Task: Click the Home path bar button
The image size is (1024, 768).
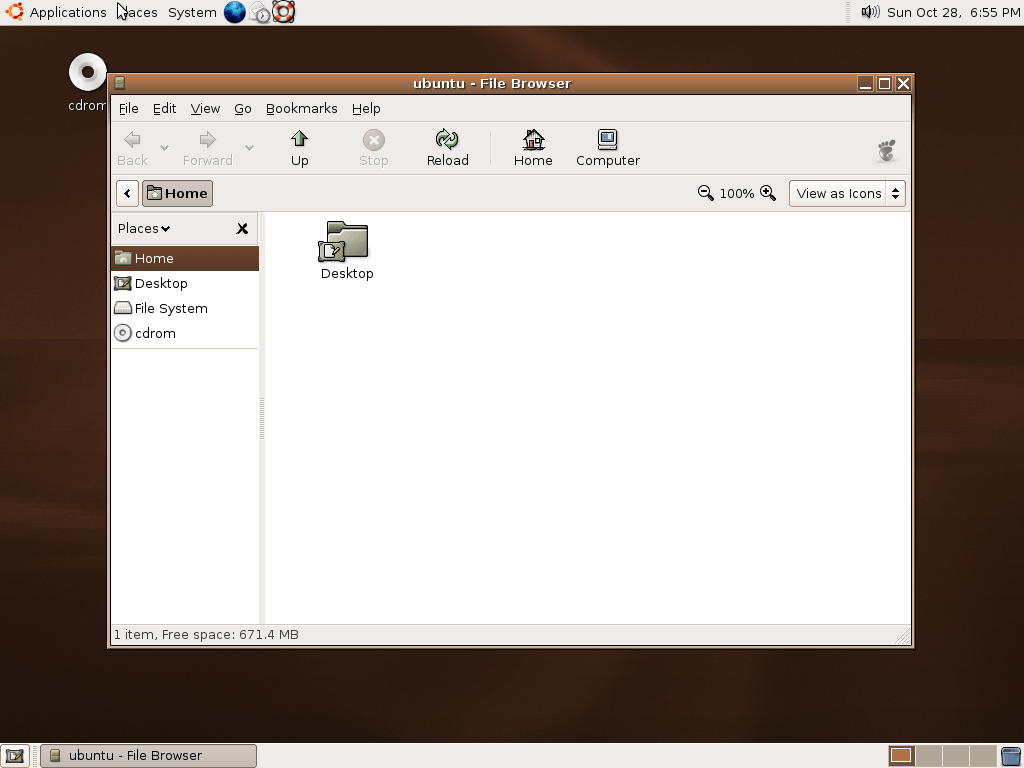Action: pyautogui.click(x=177, y=193)
